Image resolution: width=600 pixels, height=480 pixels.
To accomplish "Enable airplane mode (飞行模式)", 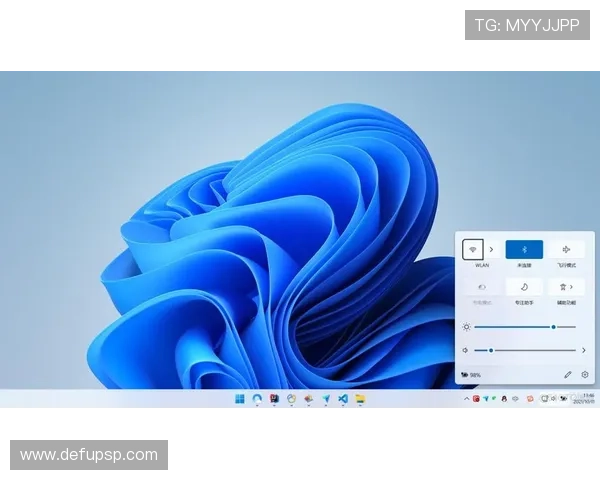I will coord(566,249).
